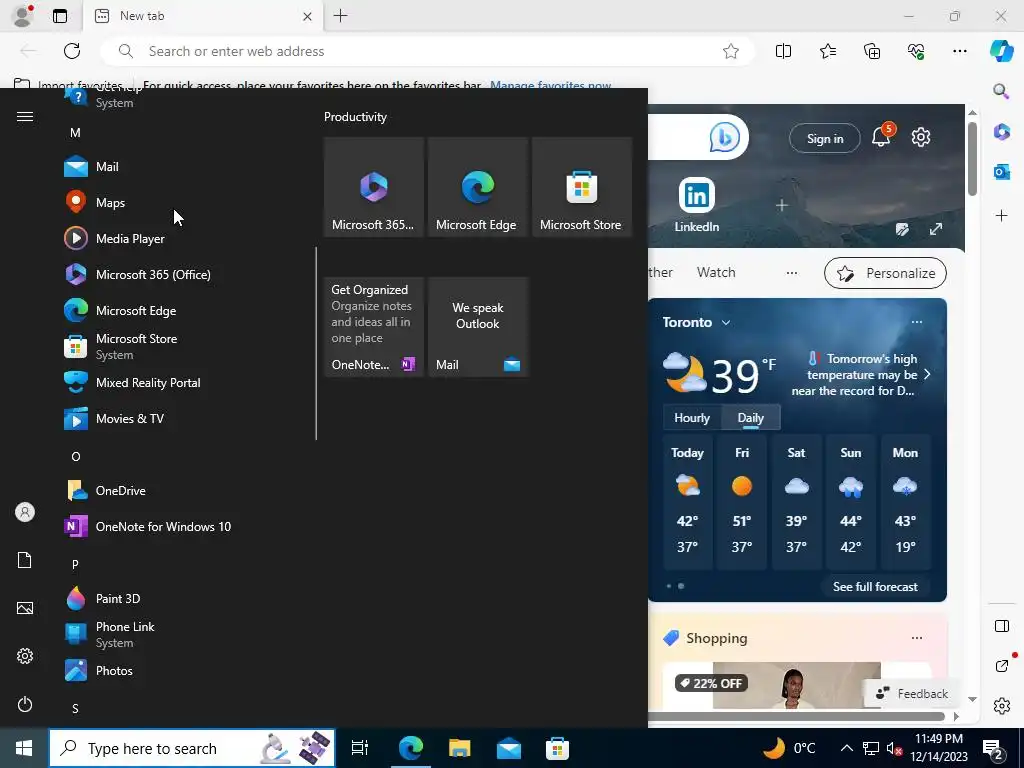
Task: Open notifications bell with 5 alerts
Action: click(x=882, y=136)
